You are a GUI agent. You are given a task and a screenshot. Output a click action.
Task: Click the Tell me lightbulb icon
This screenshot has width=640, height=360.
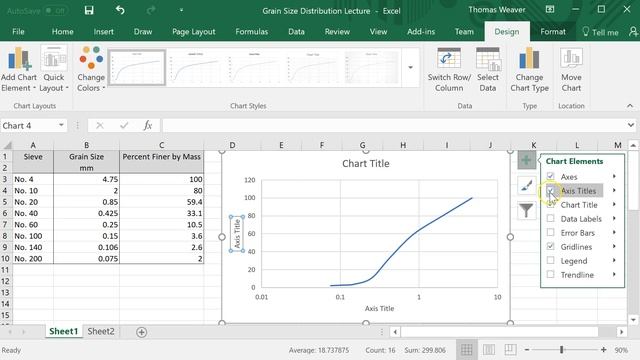(586, 31)
